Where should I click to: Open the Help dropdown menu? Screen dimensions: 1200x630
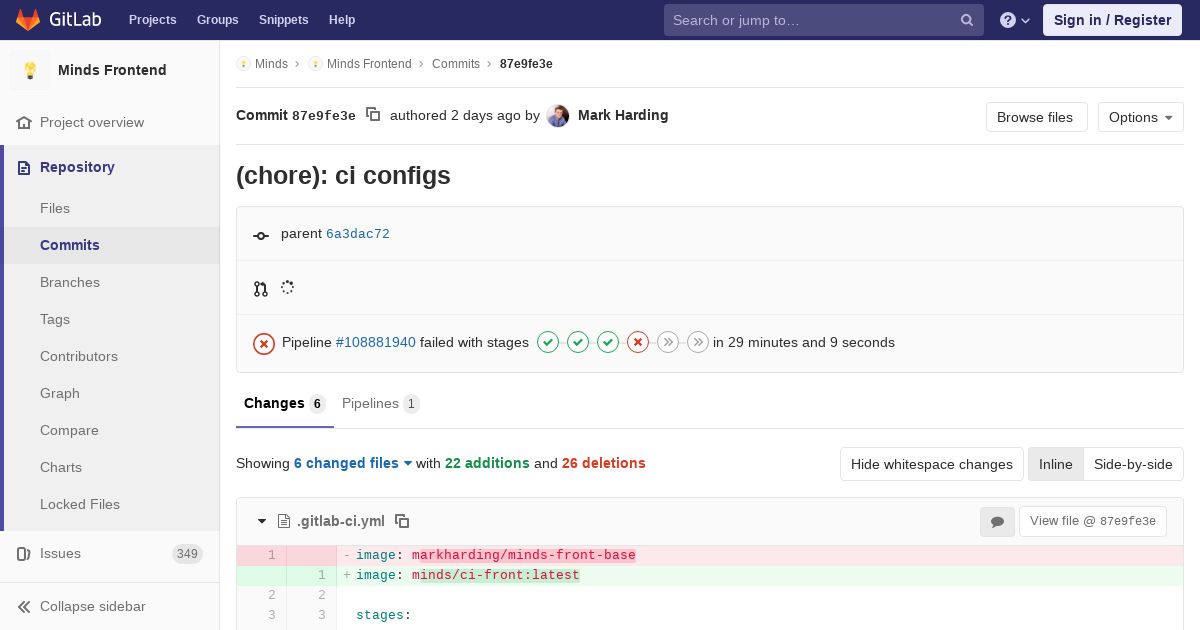click(342, 20)
